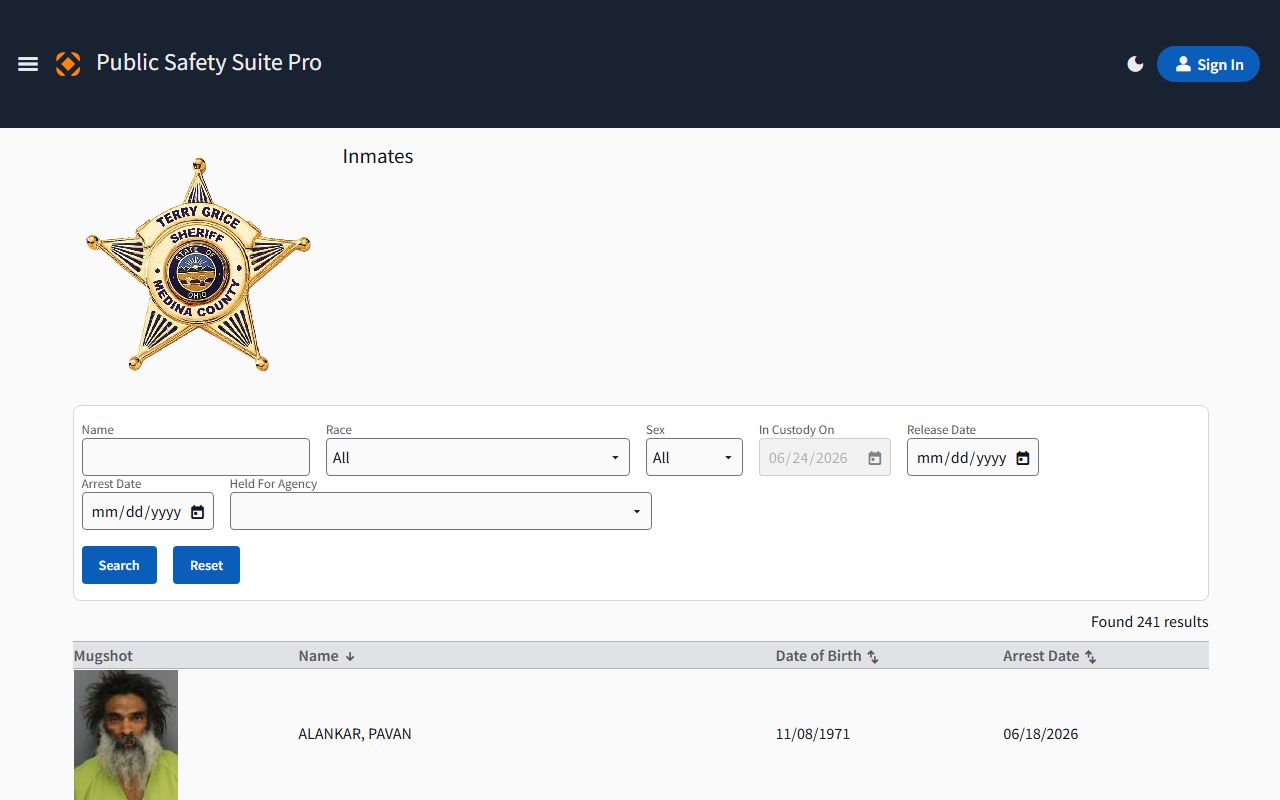Click the In Custody On date field
The image size is (1280, 800).
point(825,457)
